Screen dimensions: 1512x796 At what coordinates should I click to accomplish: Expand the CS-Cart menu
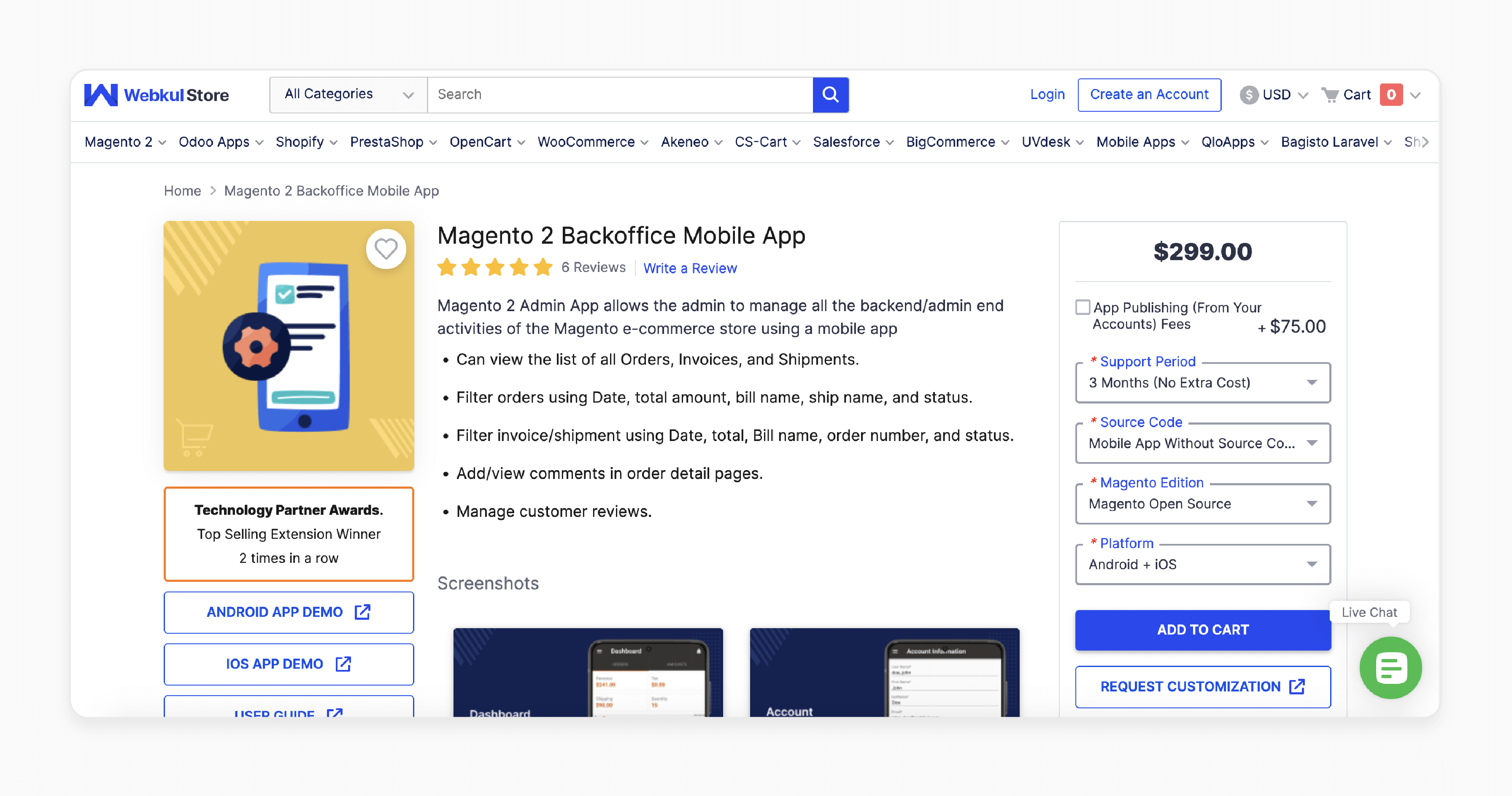768,142
